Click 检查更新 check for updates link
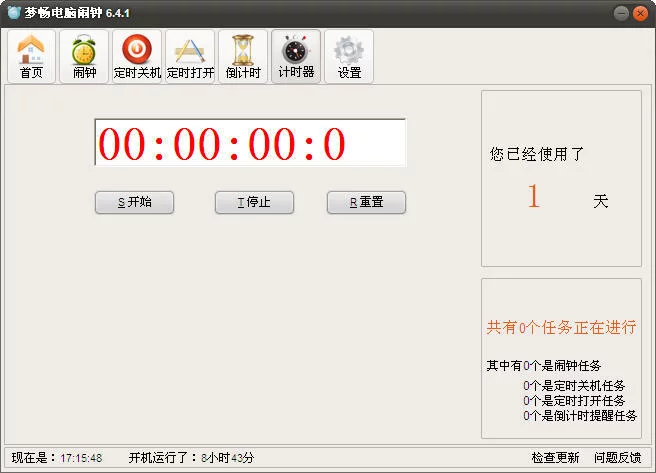The height and width of the screenshot is (473, 656). [555, 457]
